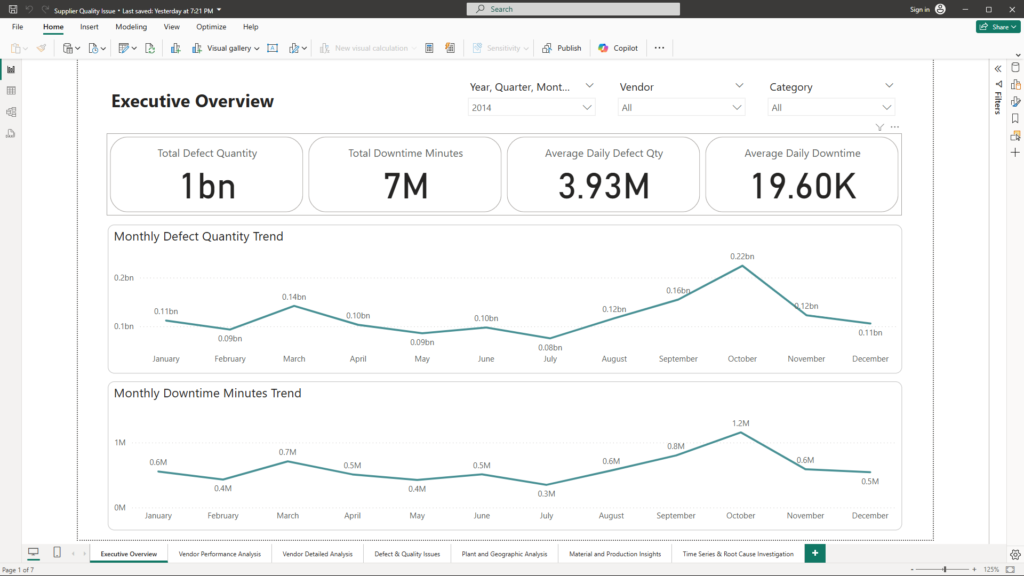
Task: Open settings gear in bottom right corner
Action: pos(1015,553)
